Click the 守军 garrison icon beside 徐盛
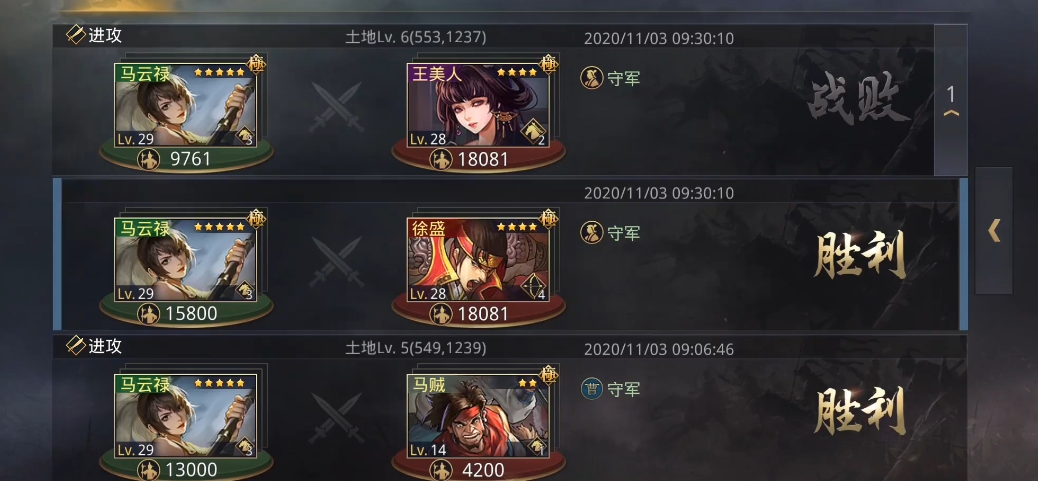This screenshot has width=1038, height=481. pos(591,232)
